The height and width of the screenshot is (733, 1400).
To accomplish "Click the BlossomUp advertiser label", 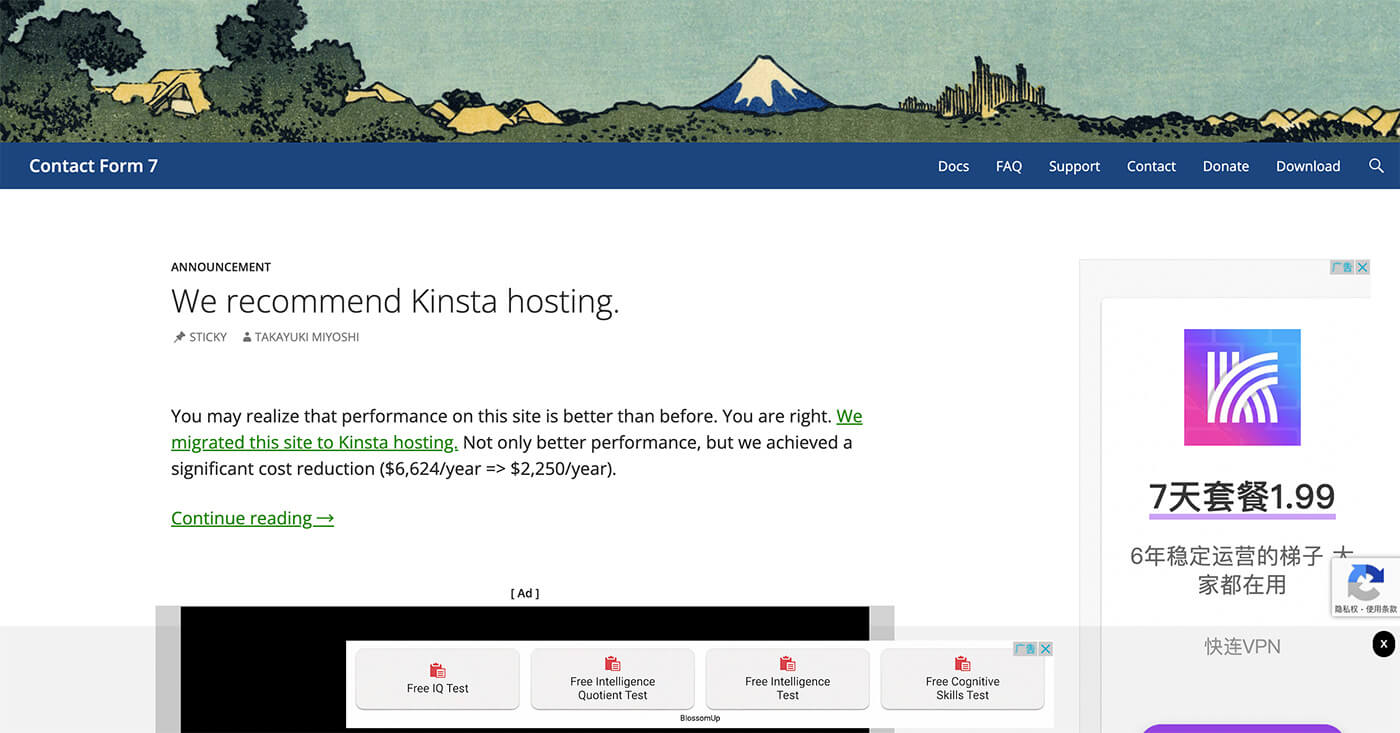I will tap(700, 718).
